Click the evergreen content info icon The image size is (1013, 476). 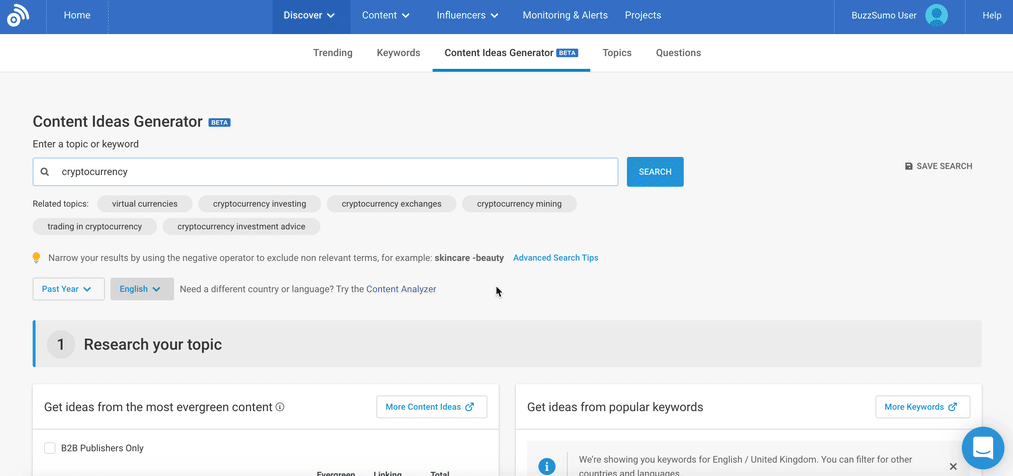coord(280,407)
